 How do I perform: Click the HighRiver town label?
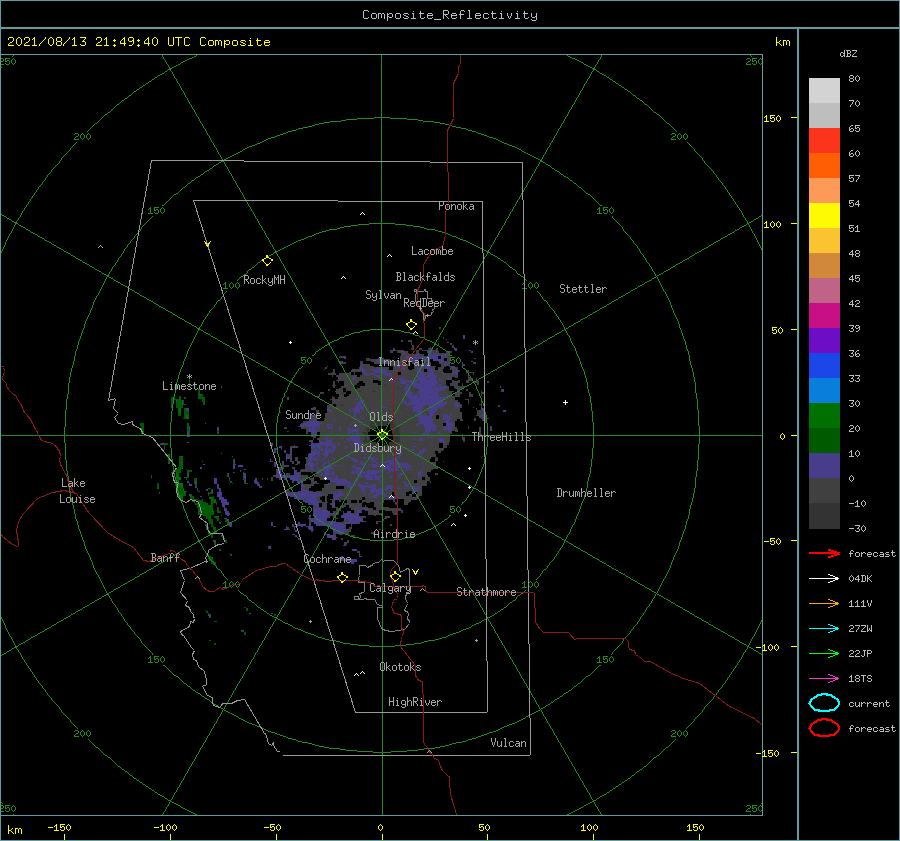414,702
